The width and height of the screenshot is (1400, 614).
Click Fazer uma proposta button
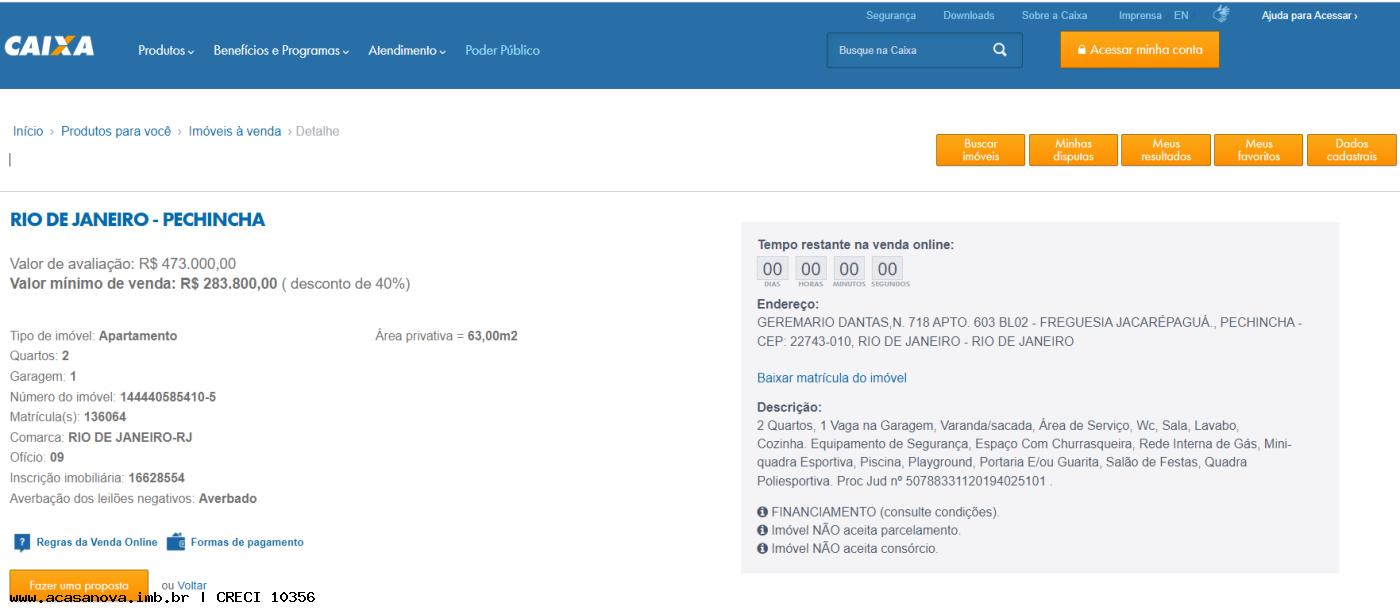[79, 585]
